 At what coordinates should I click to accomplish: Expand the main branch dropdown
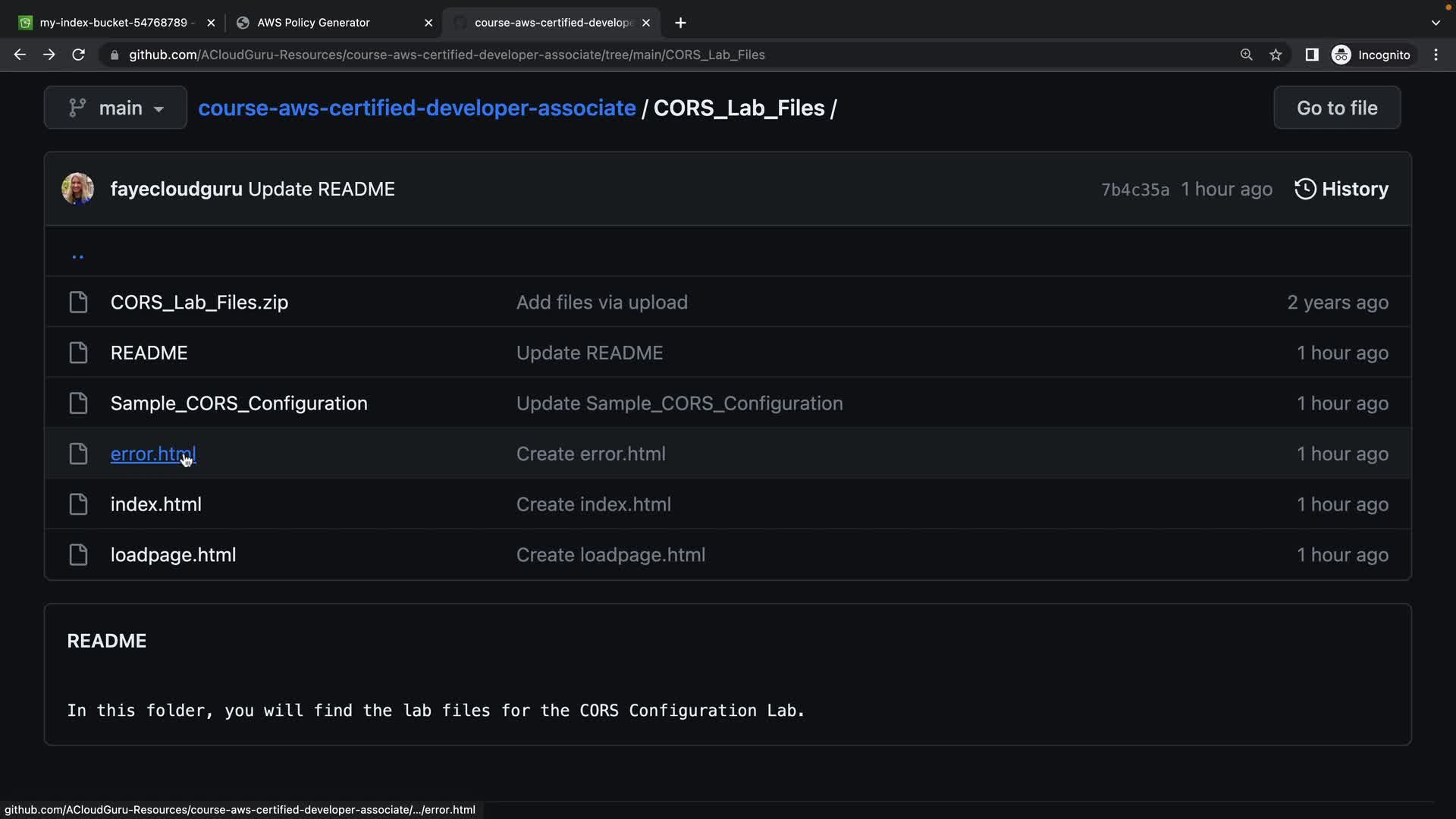115,108
